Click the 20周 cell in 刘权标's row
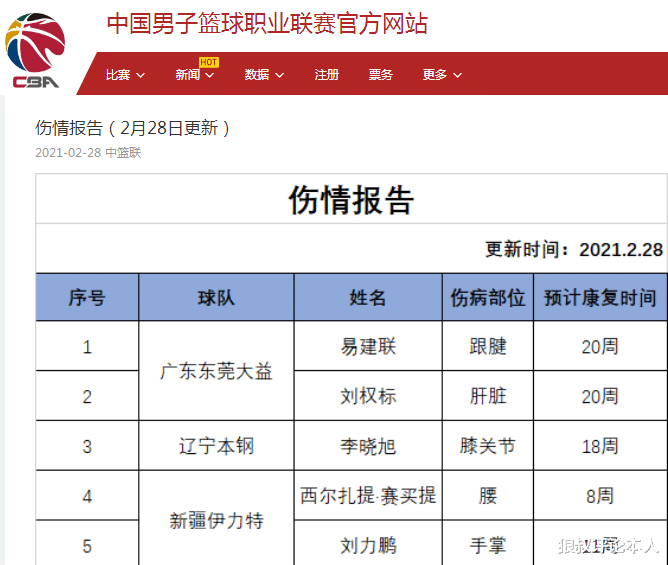Screen dimensions: 668x565 (600, 396)
